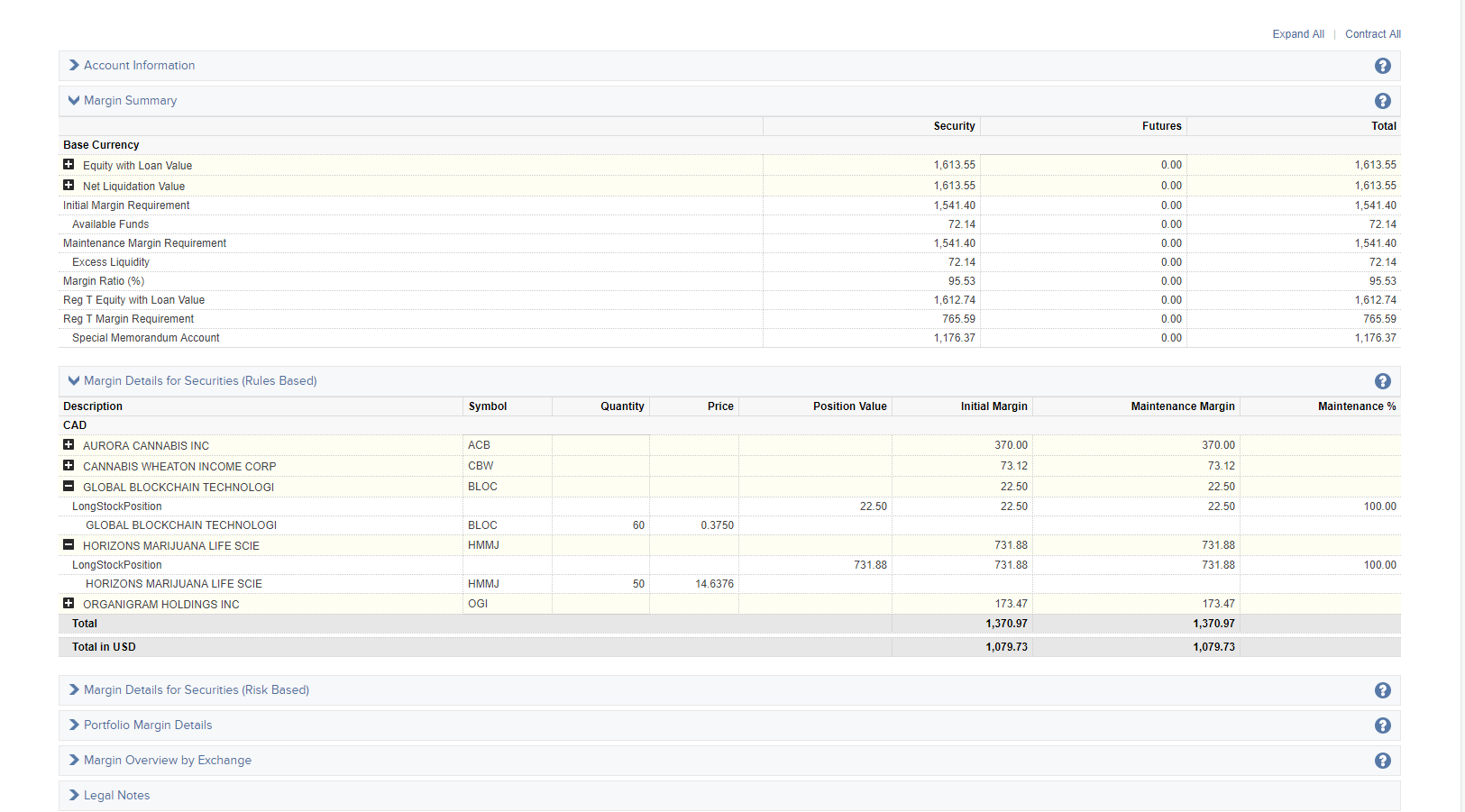This screenshot has height=812, width=1465.
Task: Select the 0.3750 price cell
Action: [x=694, y=525]
